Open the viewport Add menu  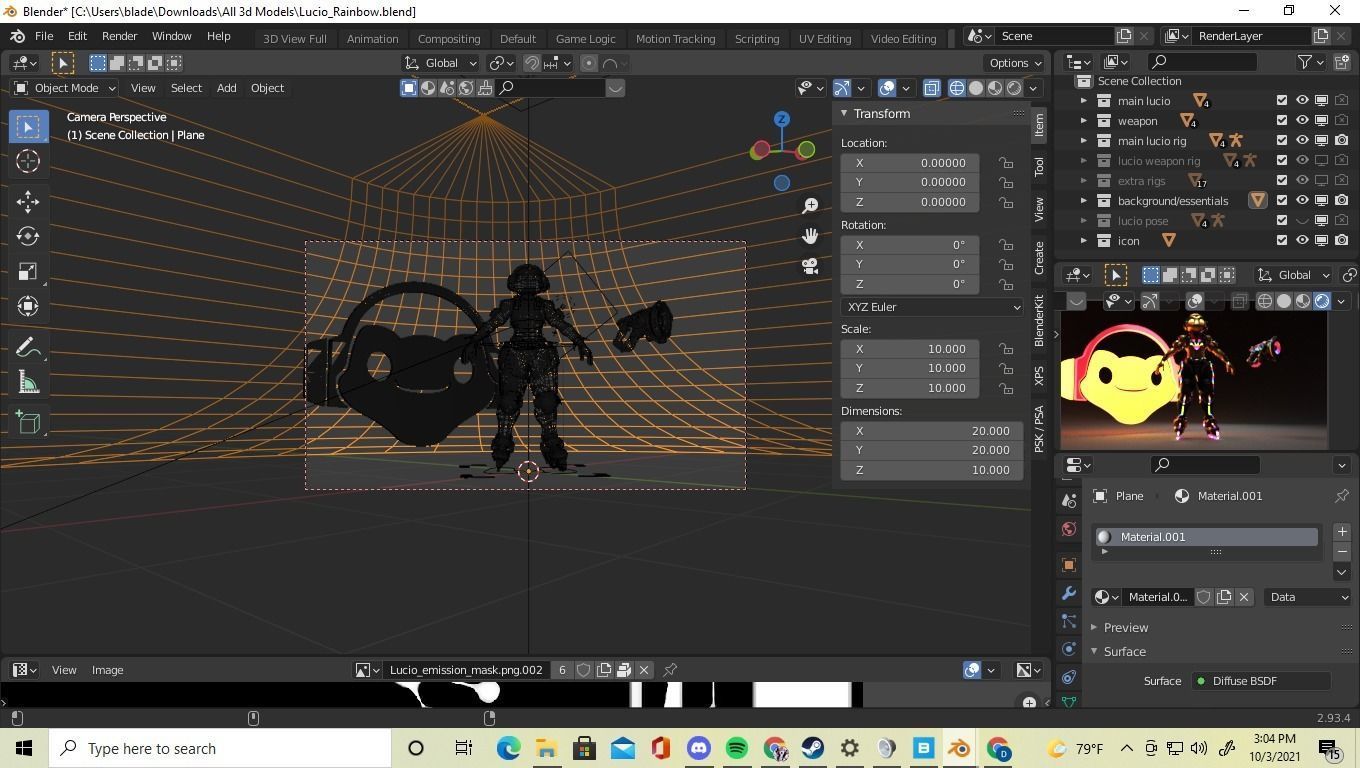[x=226, y=88]
